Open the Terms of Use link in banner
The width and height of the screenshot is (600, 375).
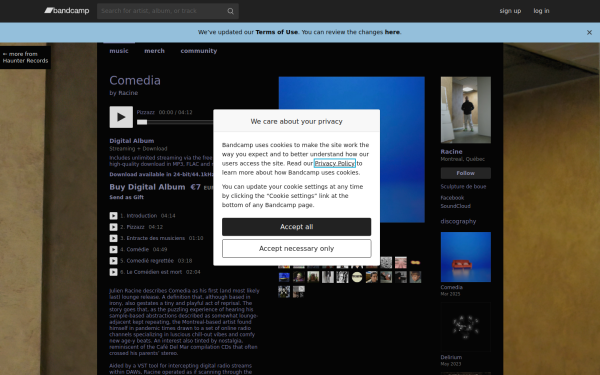tap(277, 32)
